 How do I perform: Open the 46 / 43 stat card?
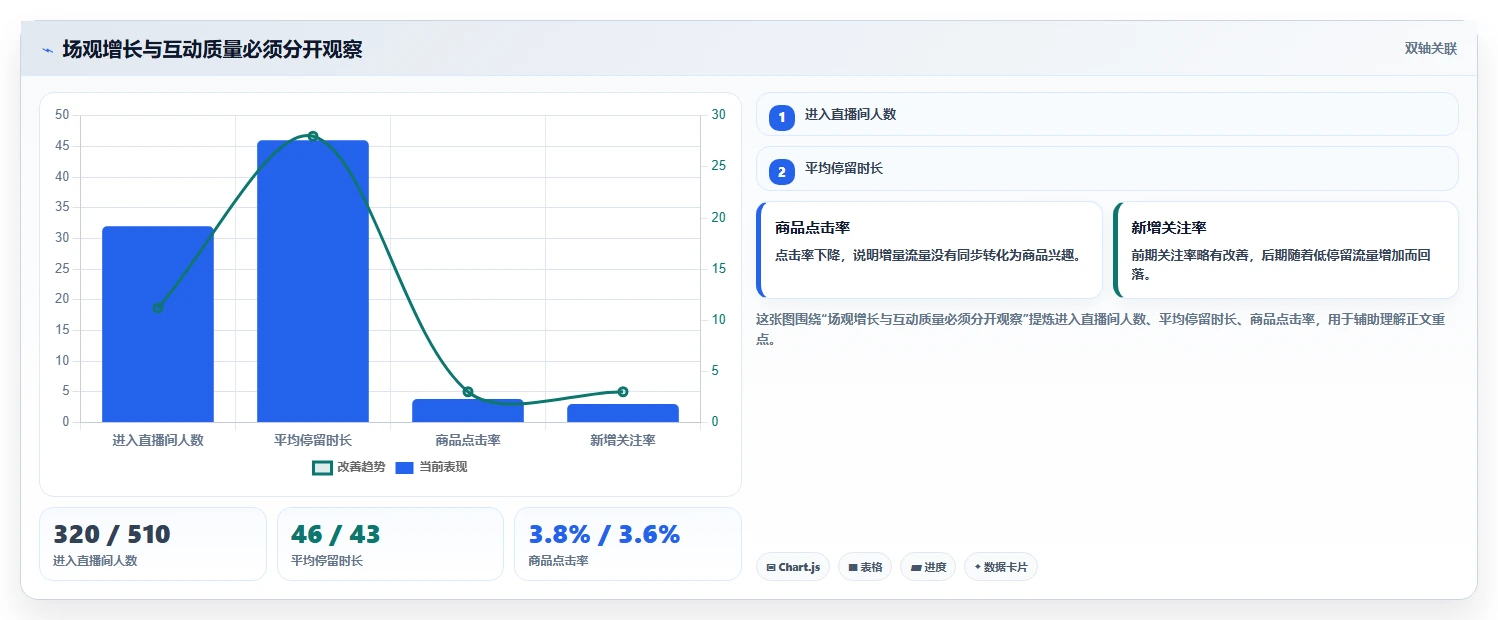[390, 544]
